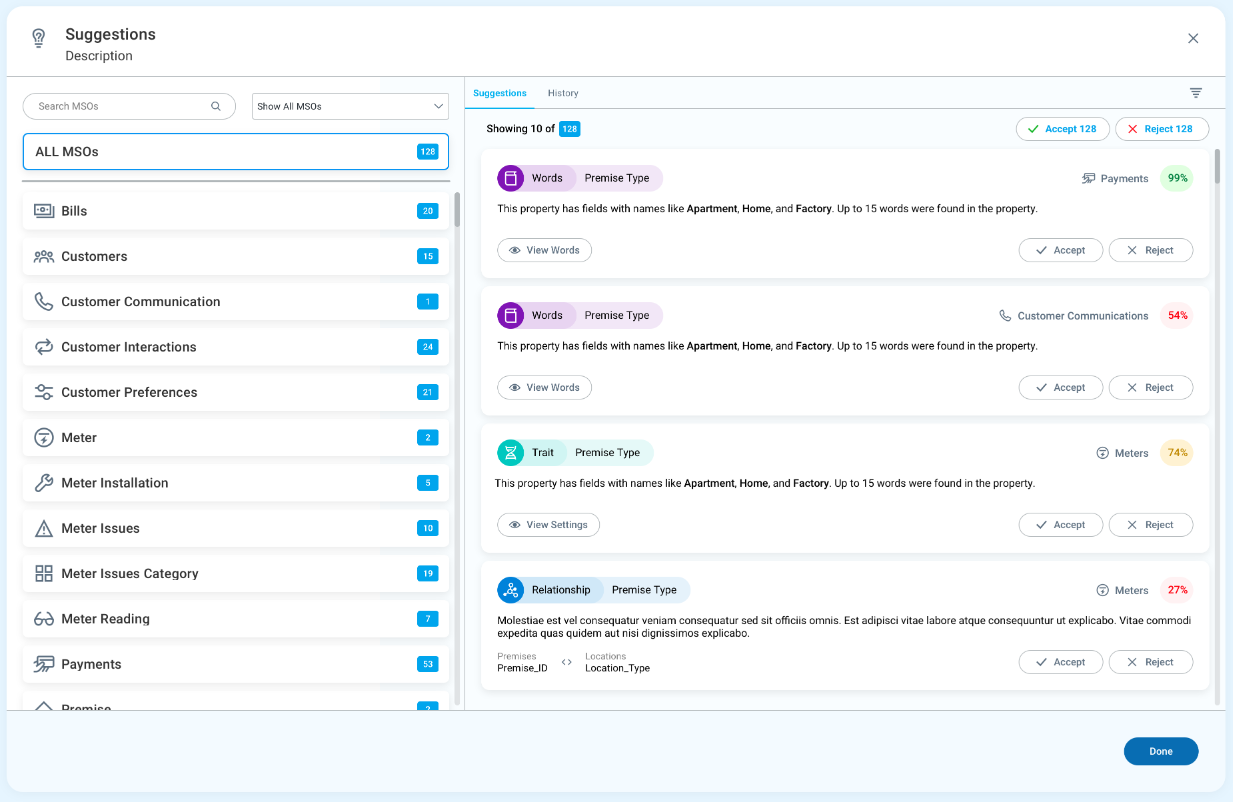Click the search magnifier icon in MSO search
The height and width of the screenshot is (802, 1233).
pos(215,106)
